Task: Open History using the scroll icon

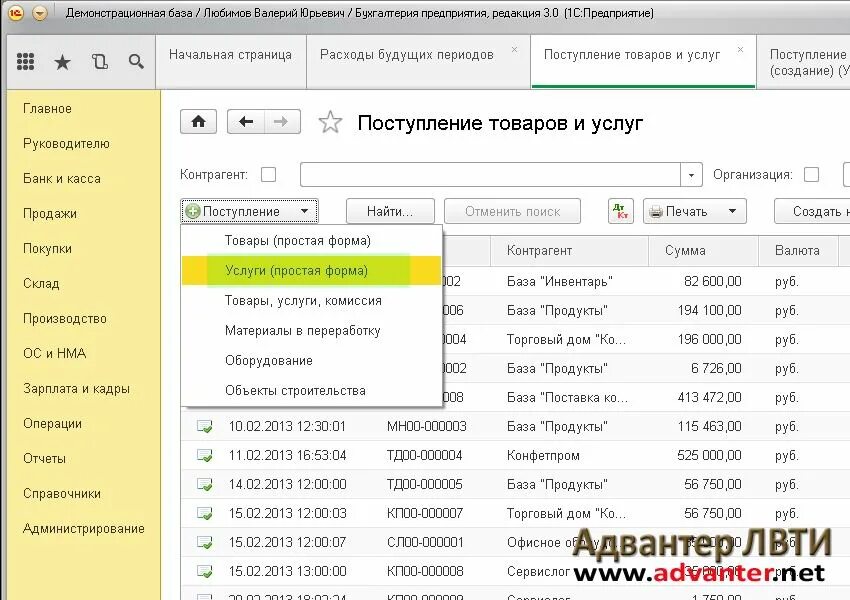Action: (x=100, y=60)
